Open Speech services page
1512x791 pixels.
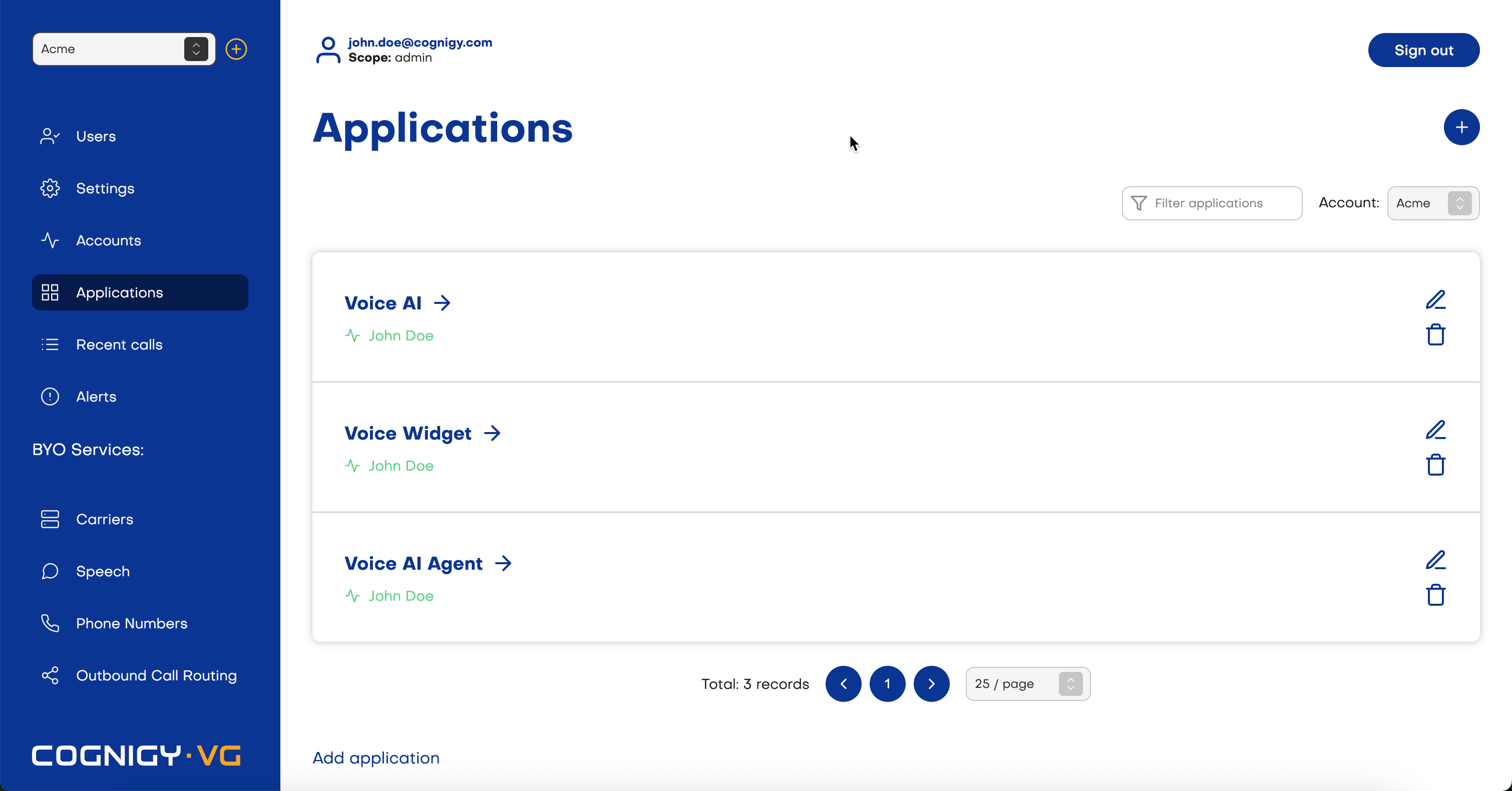coord(140,572)
